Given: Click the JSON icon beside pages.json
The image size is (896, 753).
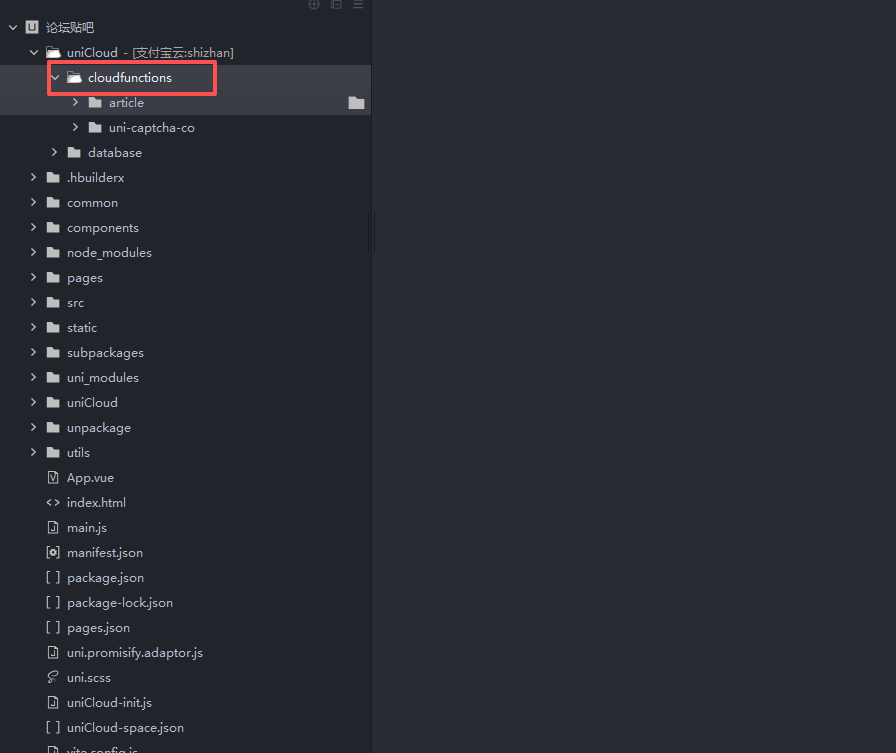Looking at the screenshot, I should coord(53,627).
